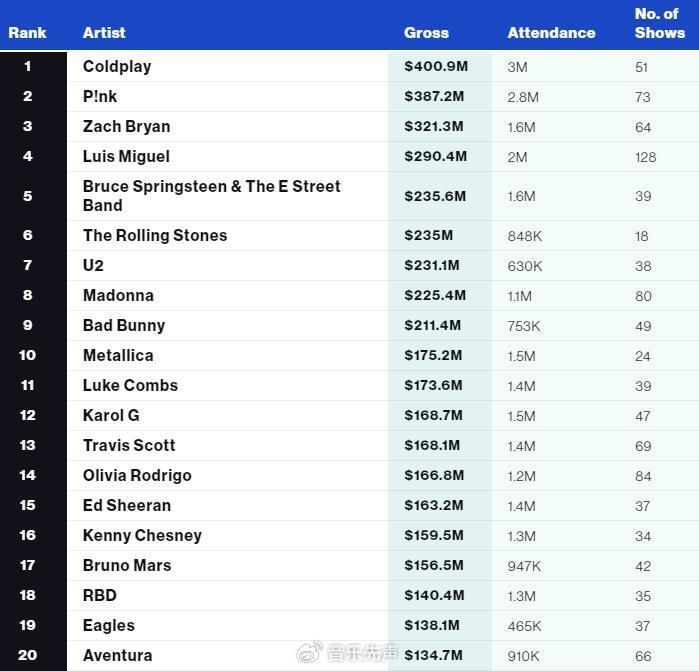
Task: Click Travis Scott in rank 13
Action: (129, 445)
